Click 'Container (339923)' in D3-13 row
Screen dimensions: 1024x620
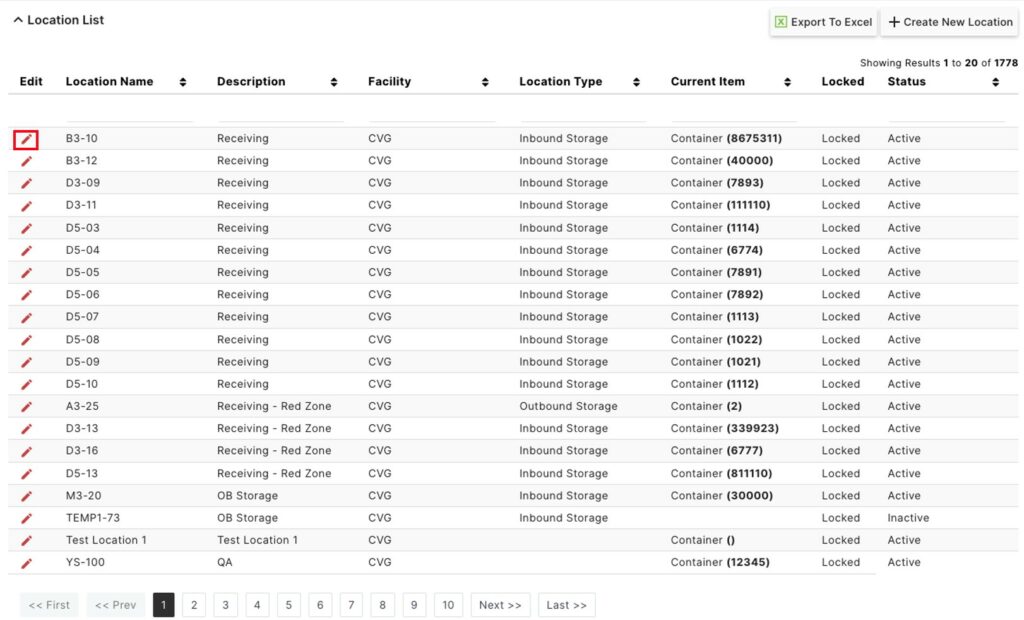pyautogui.click(x=725, y=429)
